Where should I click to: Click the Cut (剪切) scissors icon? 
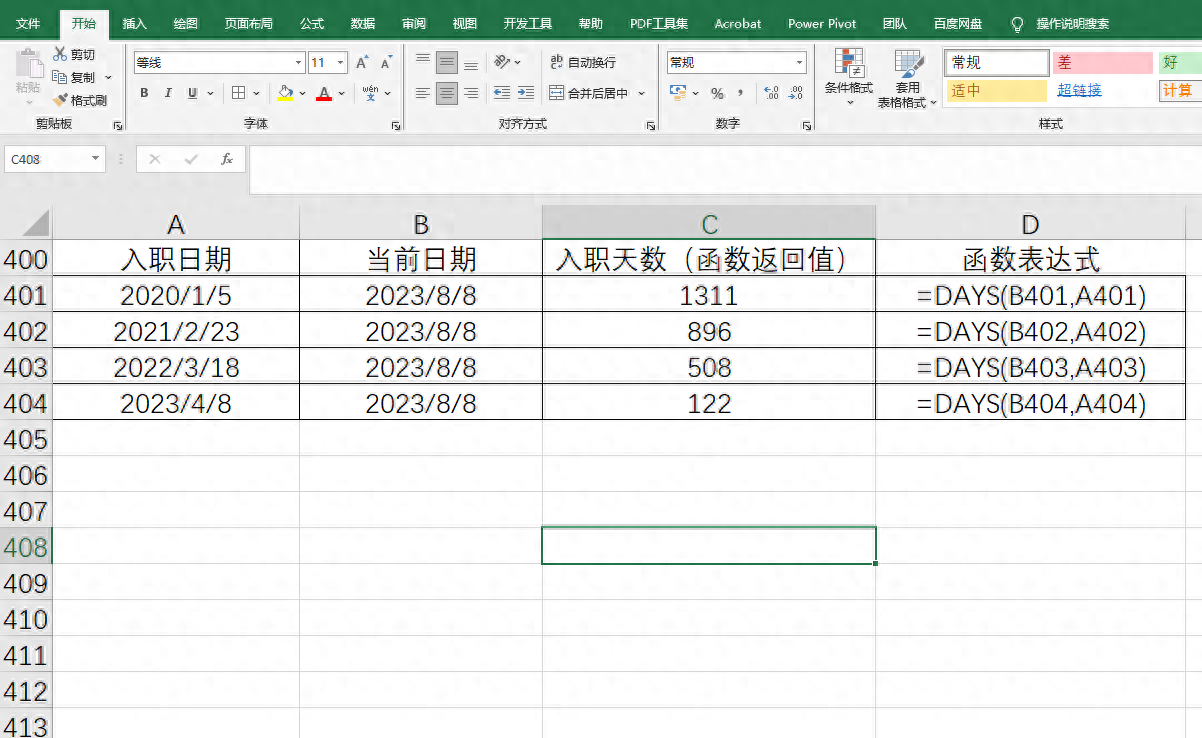[x=60, y=54]
